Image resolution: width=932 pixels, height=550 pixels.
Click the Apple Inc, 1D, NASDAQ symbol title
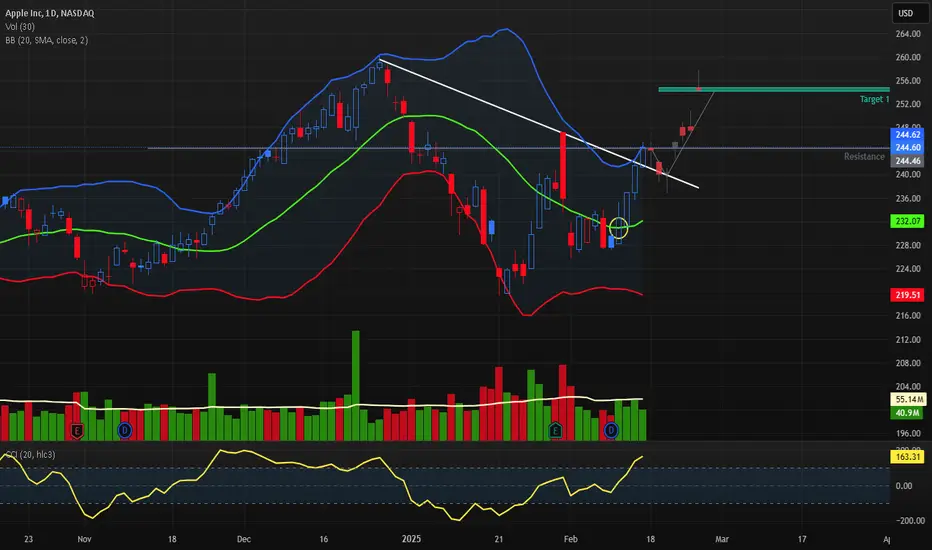coord(49,13)
